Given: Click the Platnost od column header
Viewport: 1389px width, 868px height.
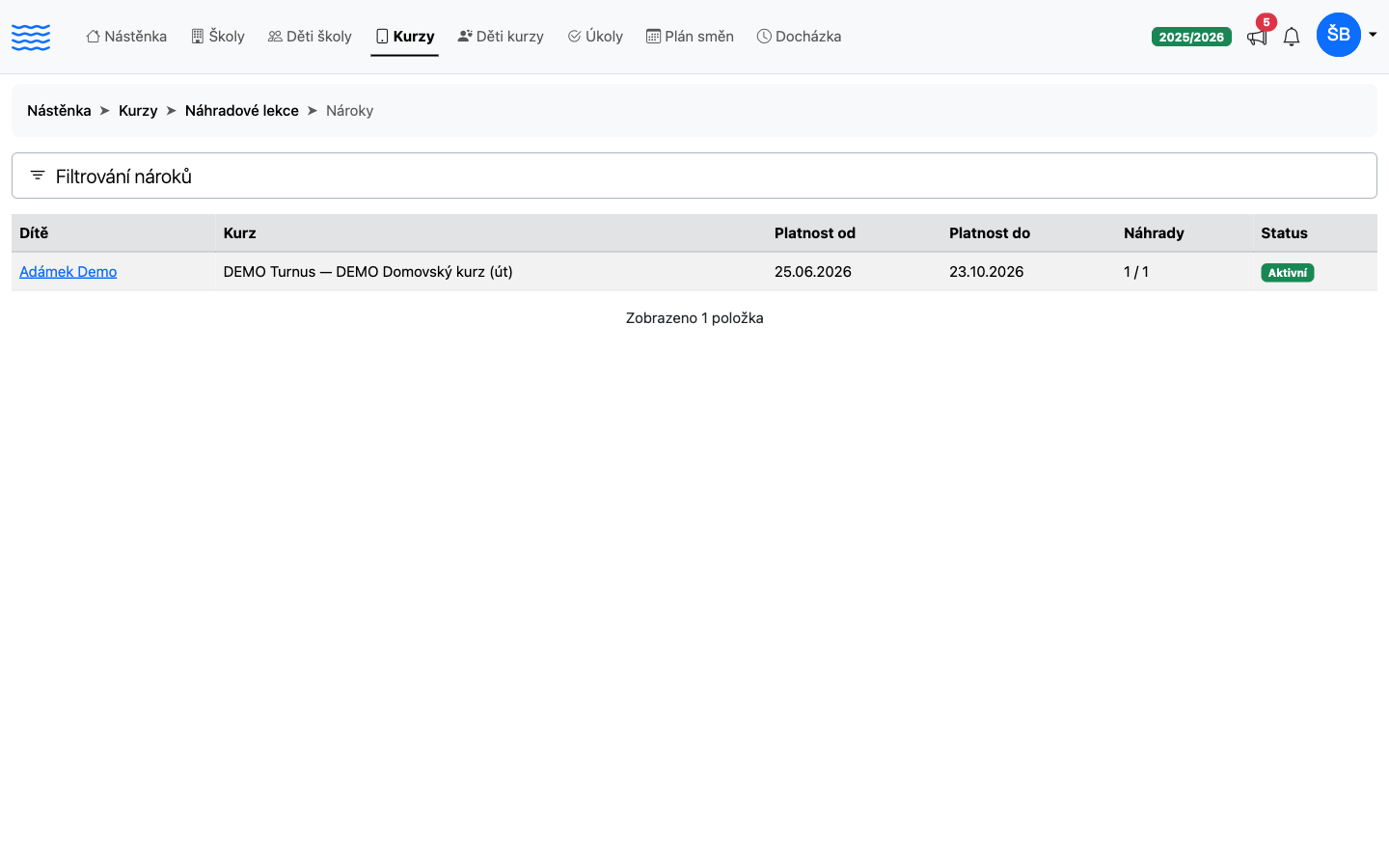Looking at the screenshot, I should (x=815, y=233).
